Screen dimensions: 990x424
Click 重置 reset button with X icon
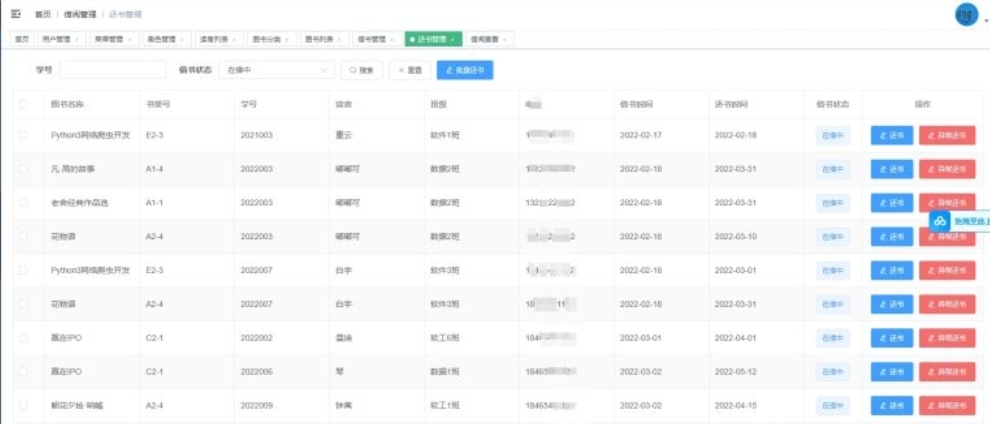point(410,70)
